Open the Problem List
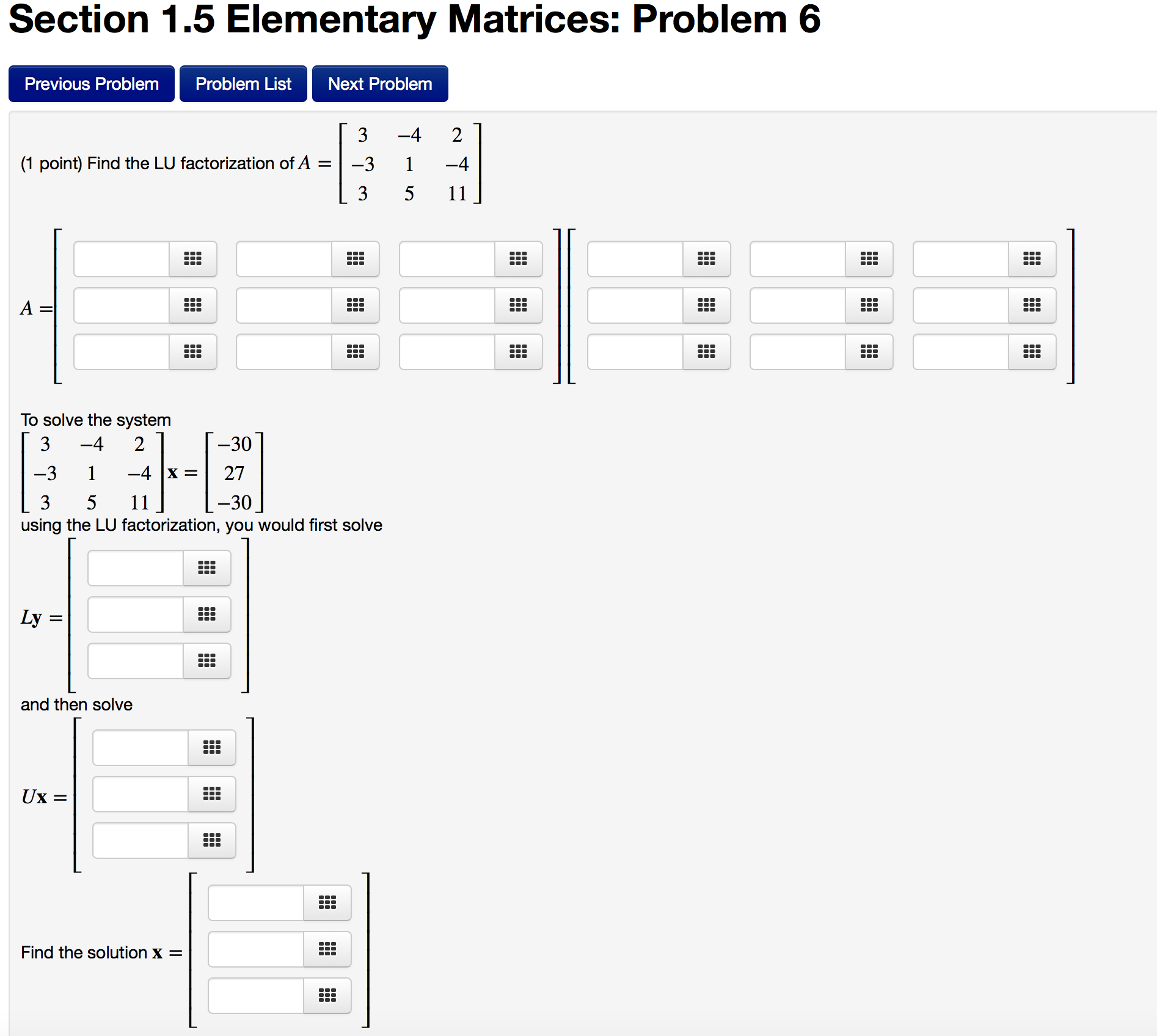Screen dimensions: 1157x1036 [243, 83]
